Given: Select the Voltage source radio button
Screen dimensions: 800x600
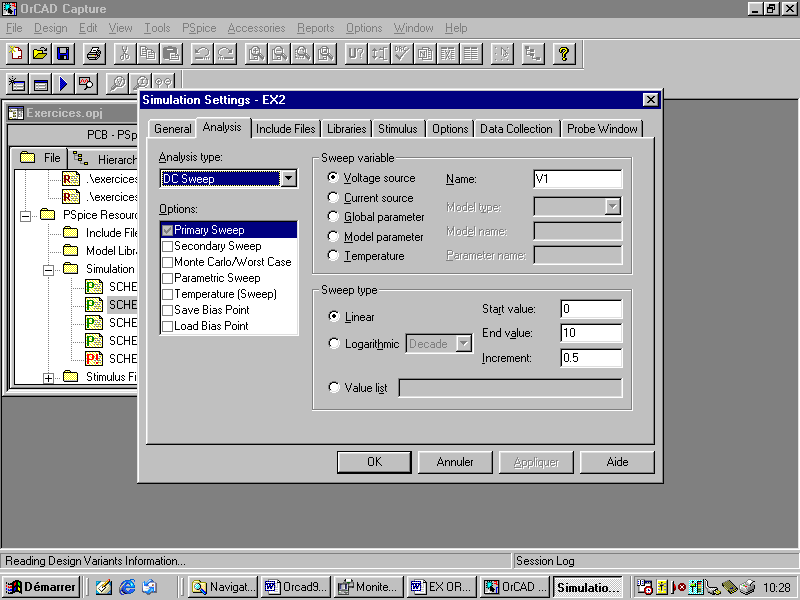Looking at the screenshot, I should (333, 178).
